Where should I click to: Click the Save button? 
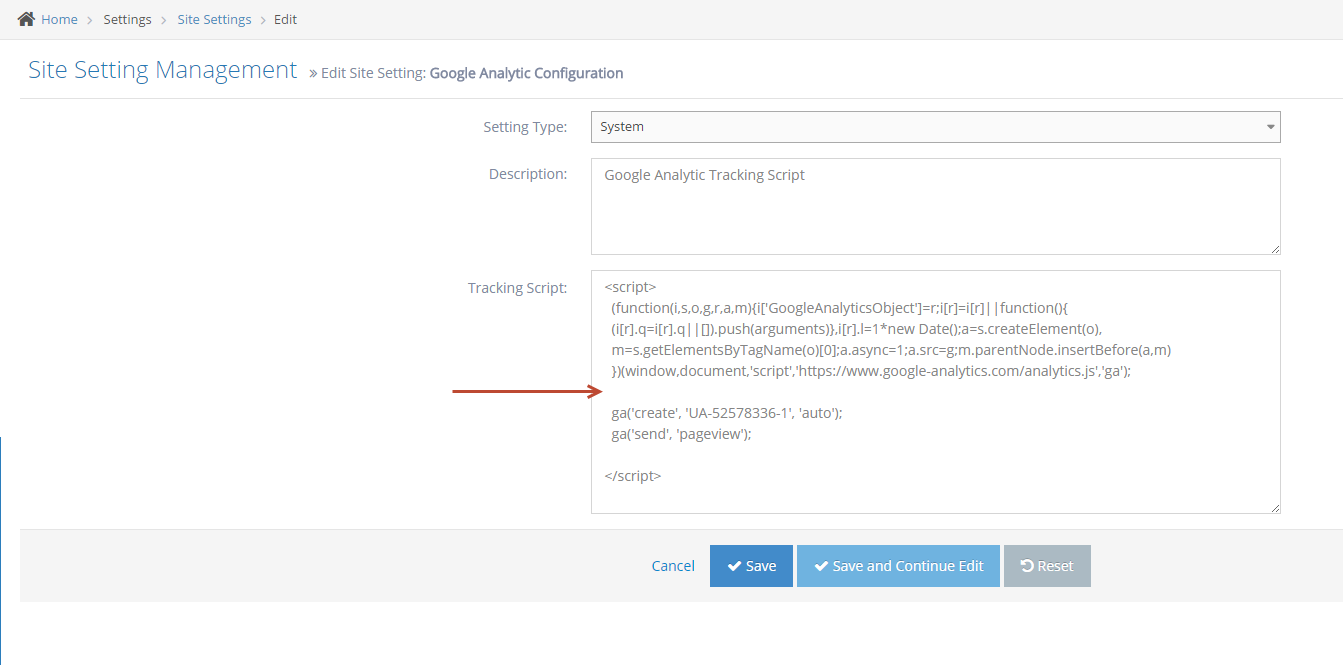[751, 565]
